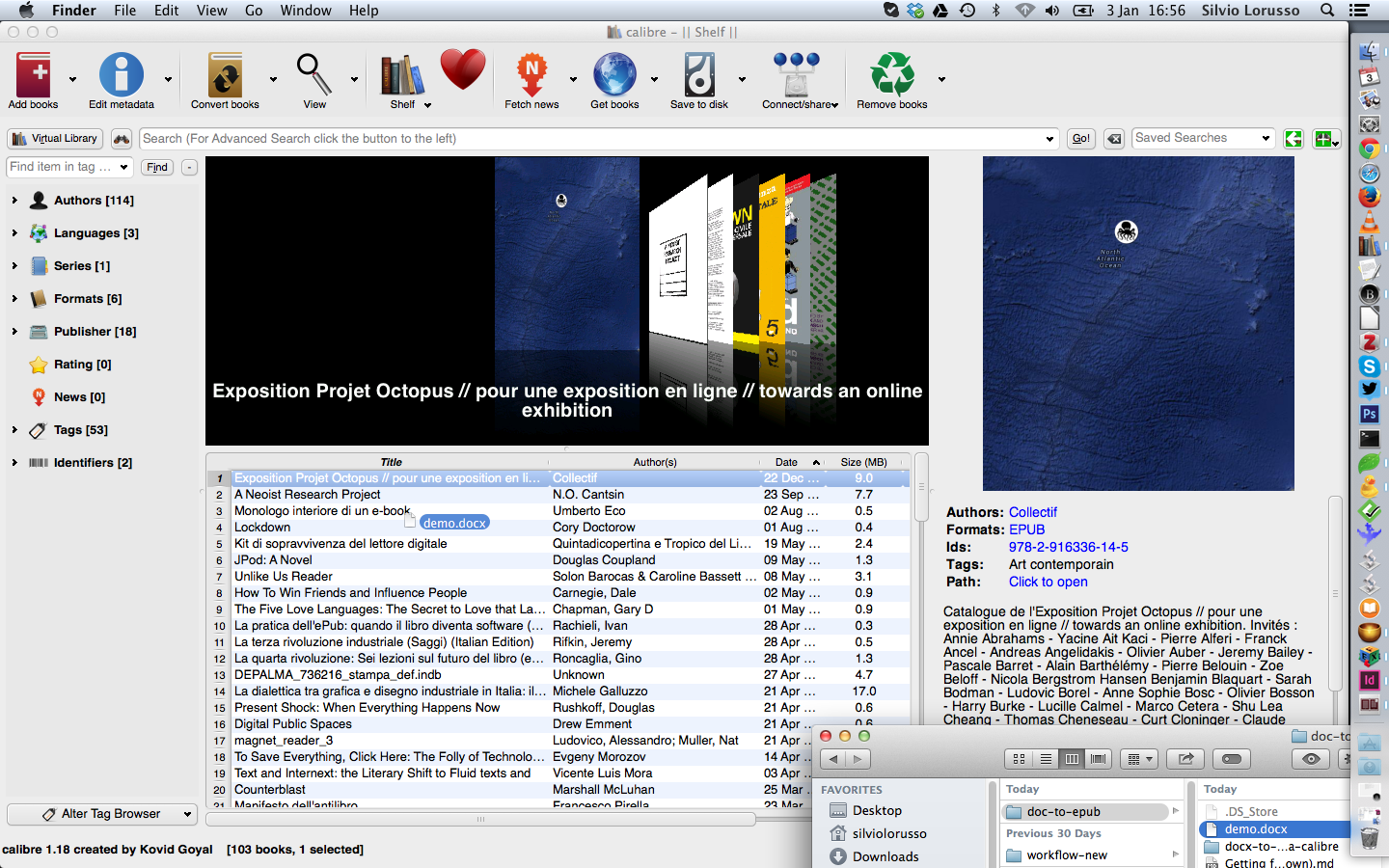Click the Find button in tag browser

[157, 168]
